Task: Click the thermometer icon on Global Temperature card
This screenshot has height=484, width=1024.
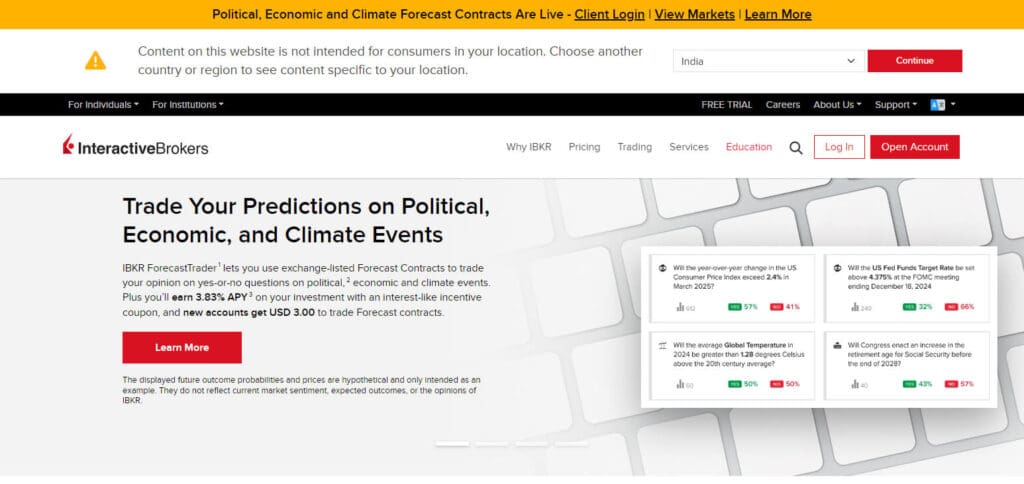Action: (x=662, y=345)
